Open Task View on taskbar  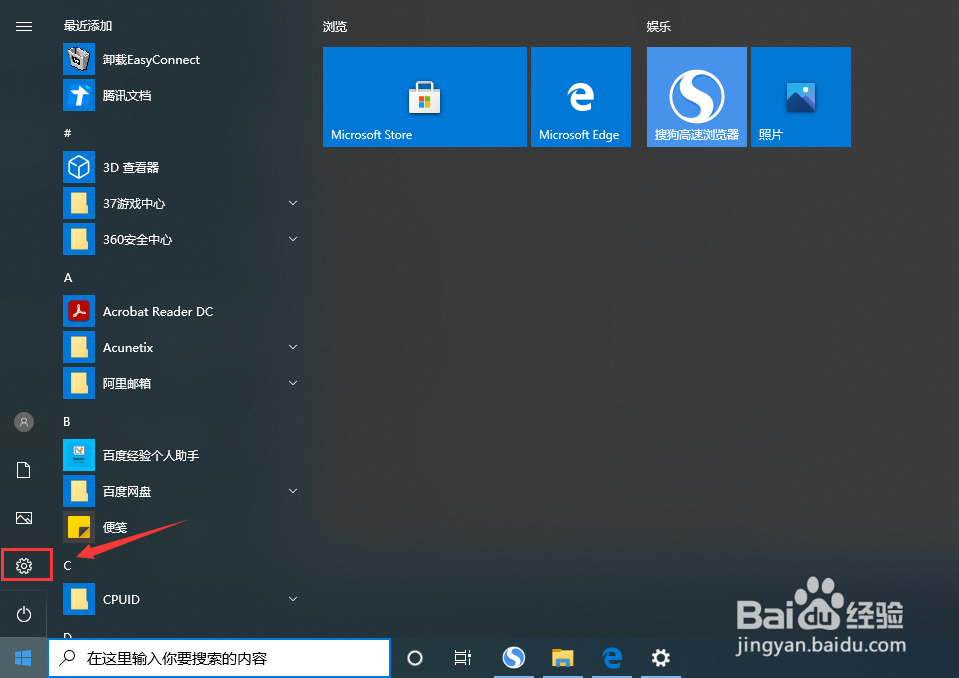463,658
